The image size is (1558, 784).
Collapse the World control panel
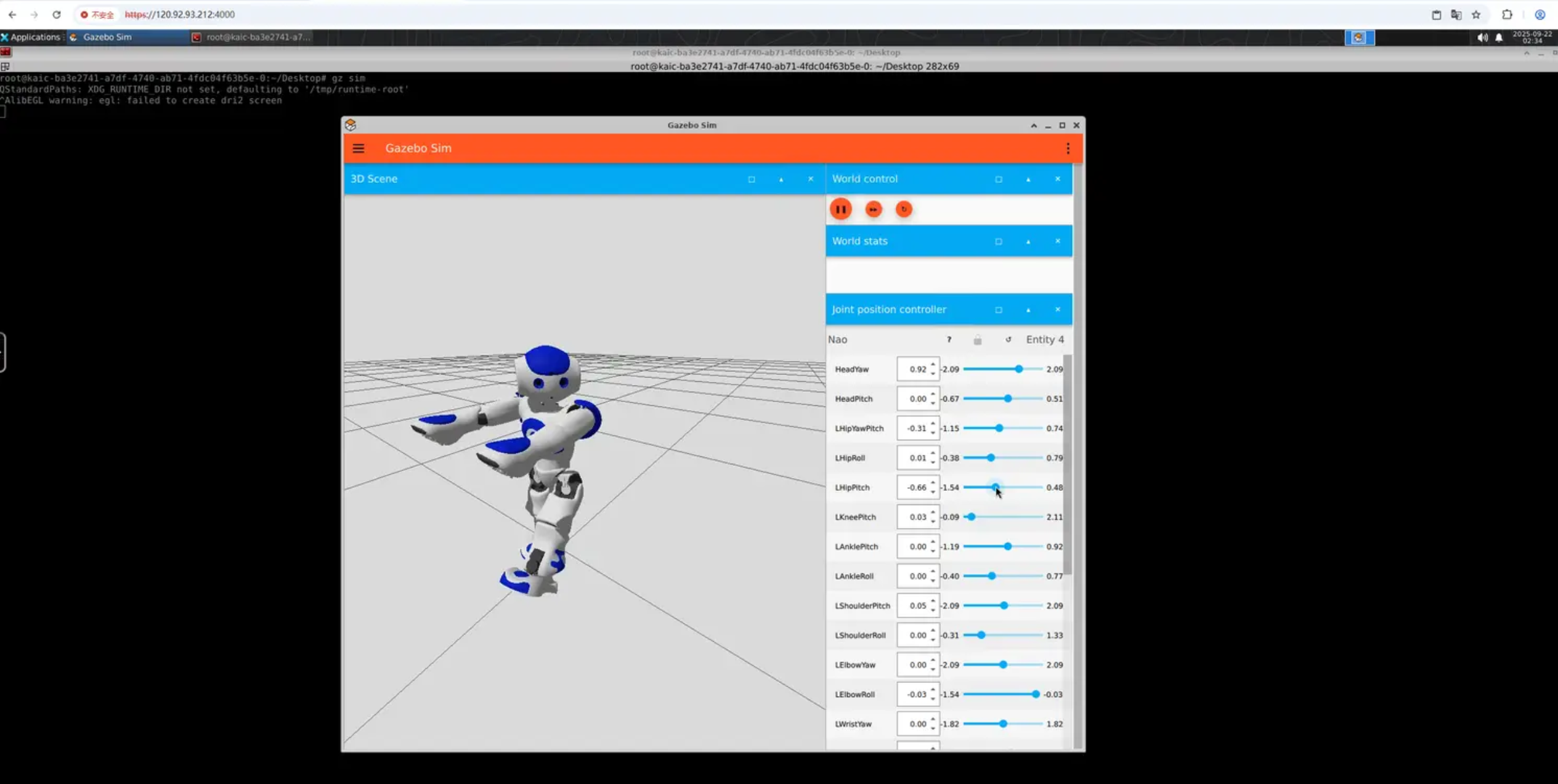tap(1028, 179)
